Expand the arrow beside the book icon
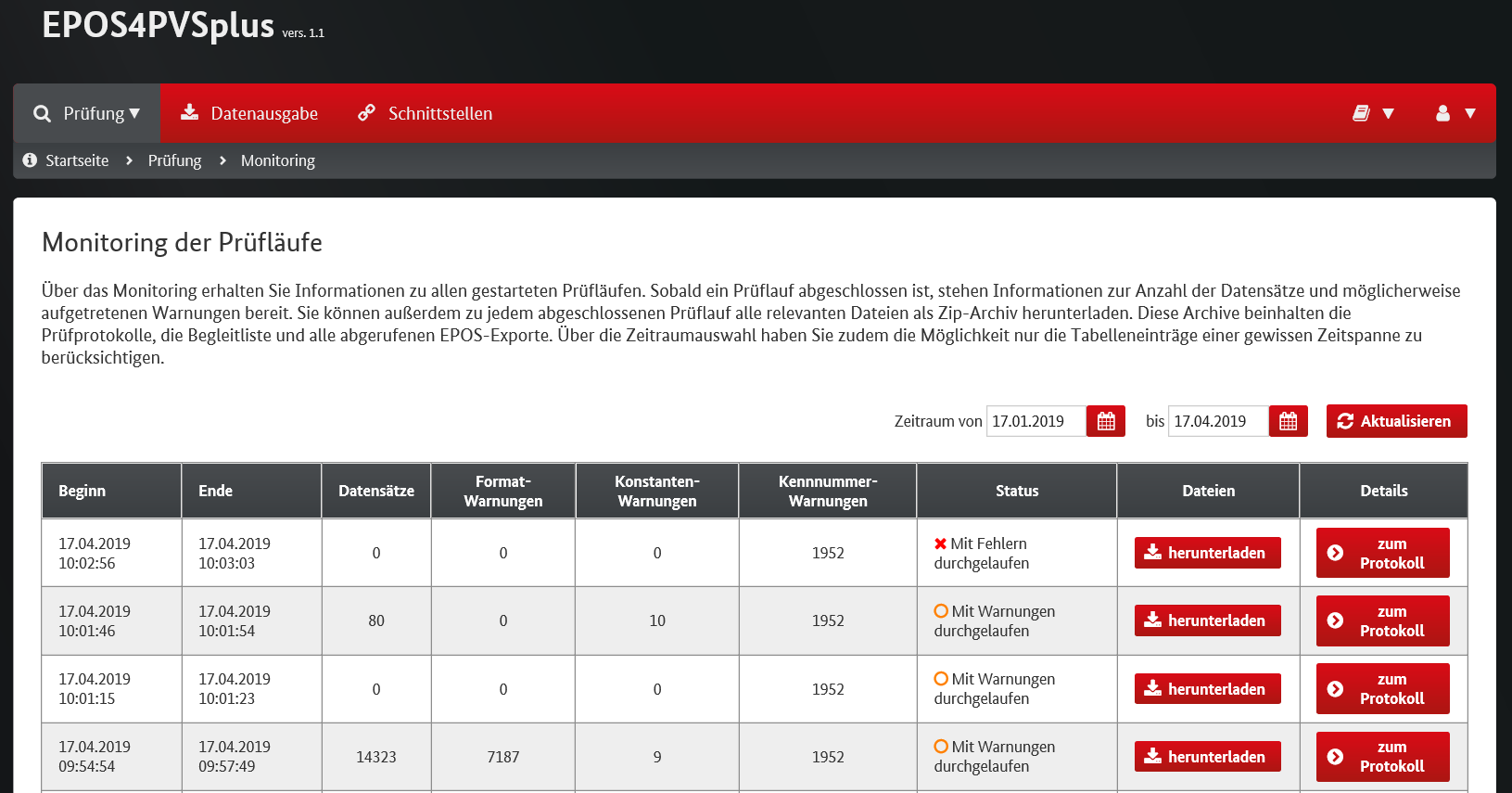The image size is (1512, 793). point(1388,113)
